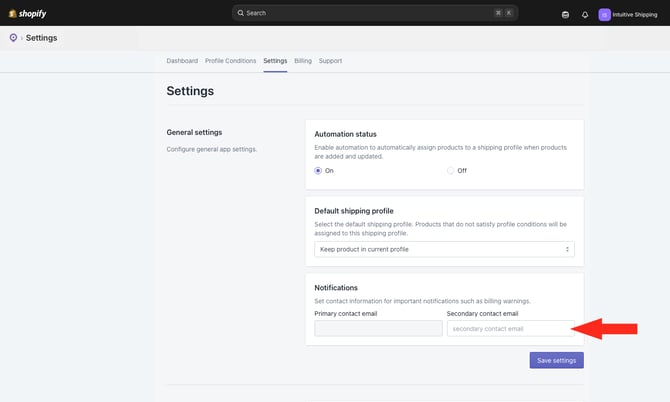Turn automation status On
Screen dimensions: 670x402
tap(318, 170)
